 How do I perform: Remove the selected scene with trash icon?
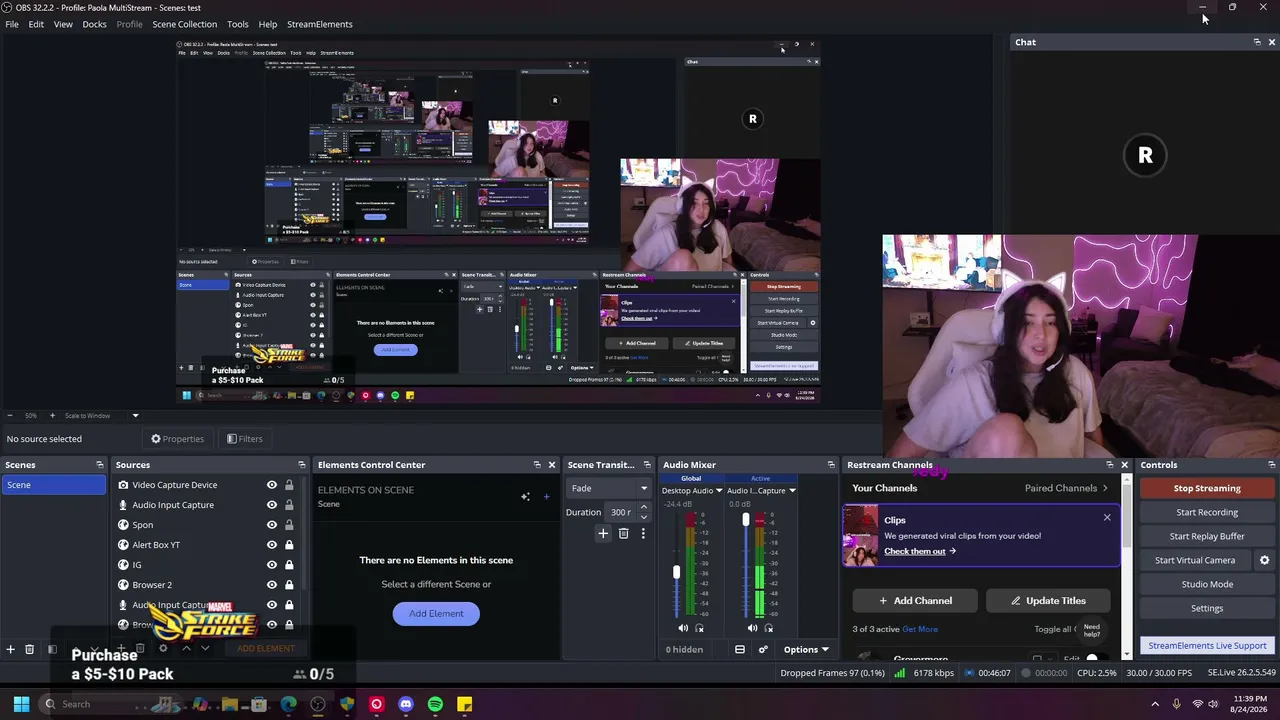pos(29,649)
